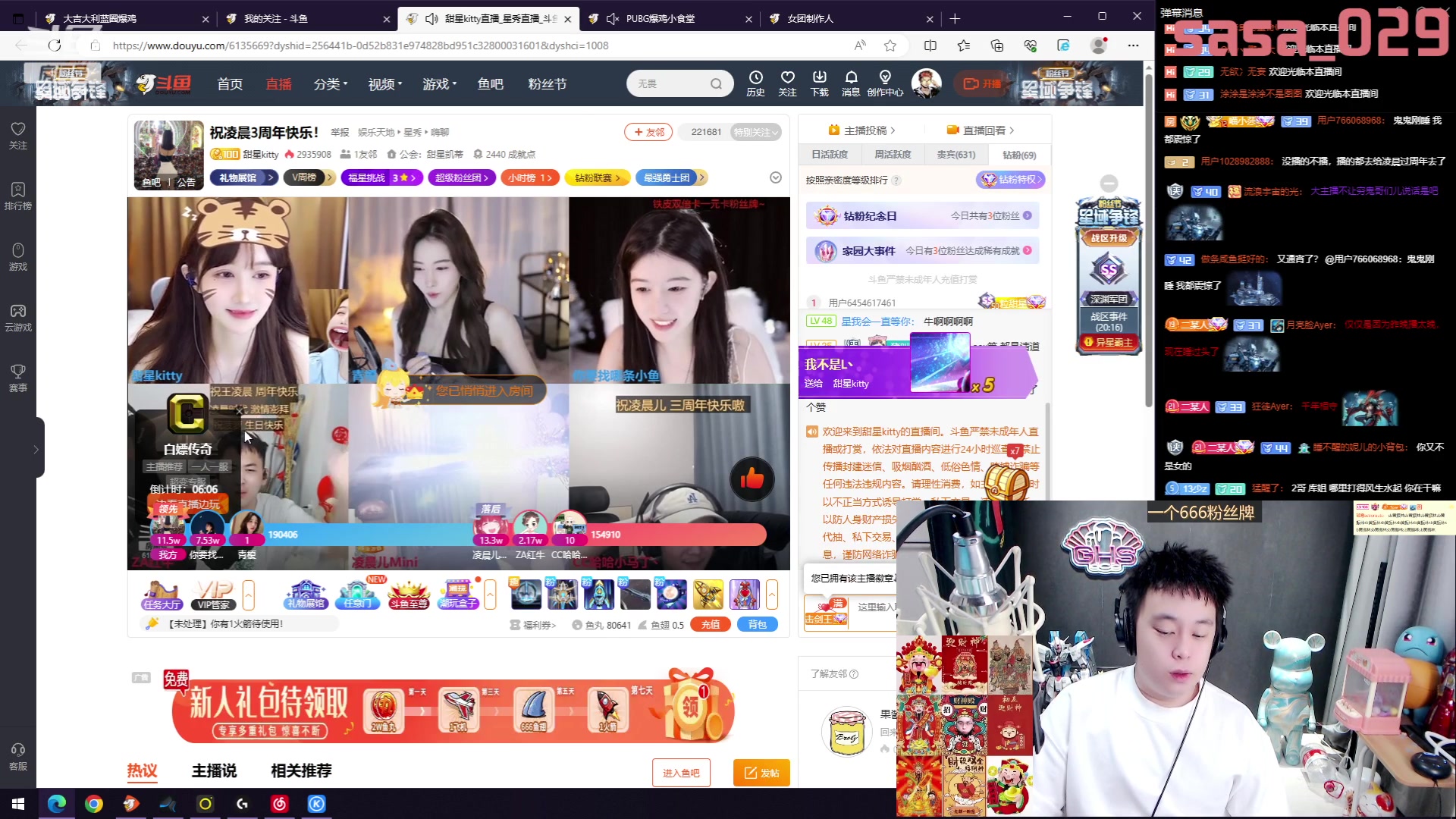Screen dimensions: 1456x819
Task: Open the 消息 bell notification icon
Action: (x=851, y=83)
